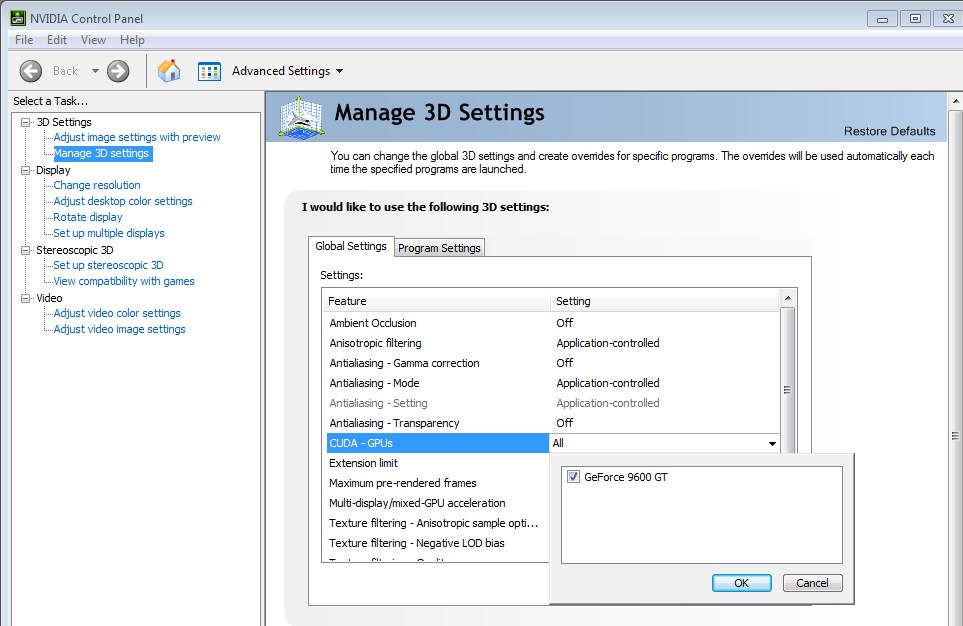This screenshot has width=963, height=626.
Task: Click the Video tree label
Action: pyautogui.click(x=49, y=298)
